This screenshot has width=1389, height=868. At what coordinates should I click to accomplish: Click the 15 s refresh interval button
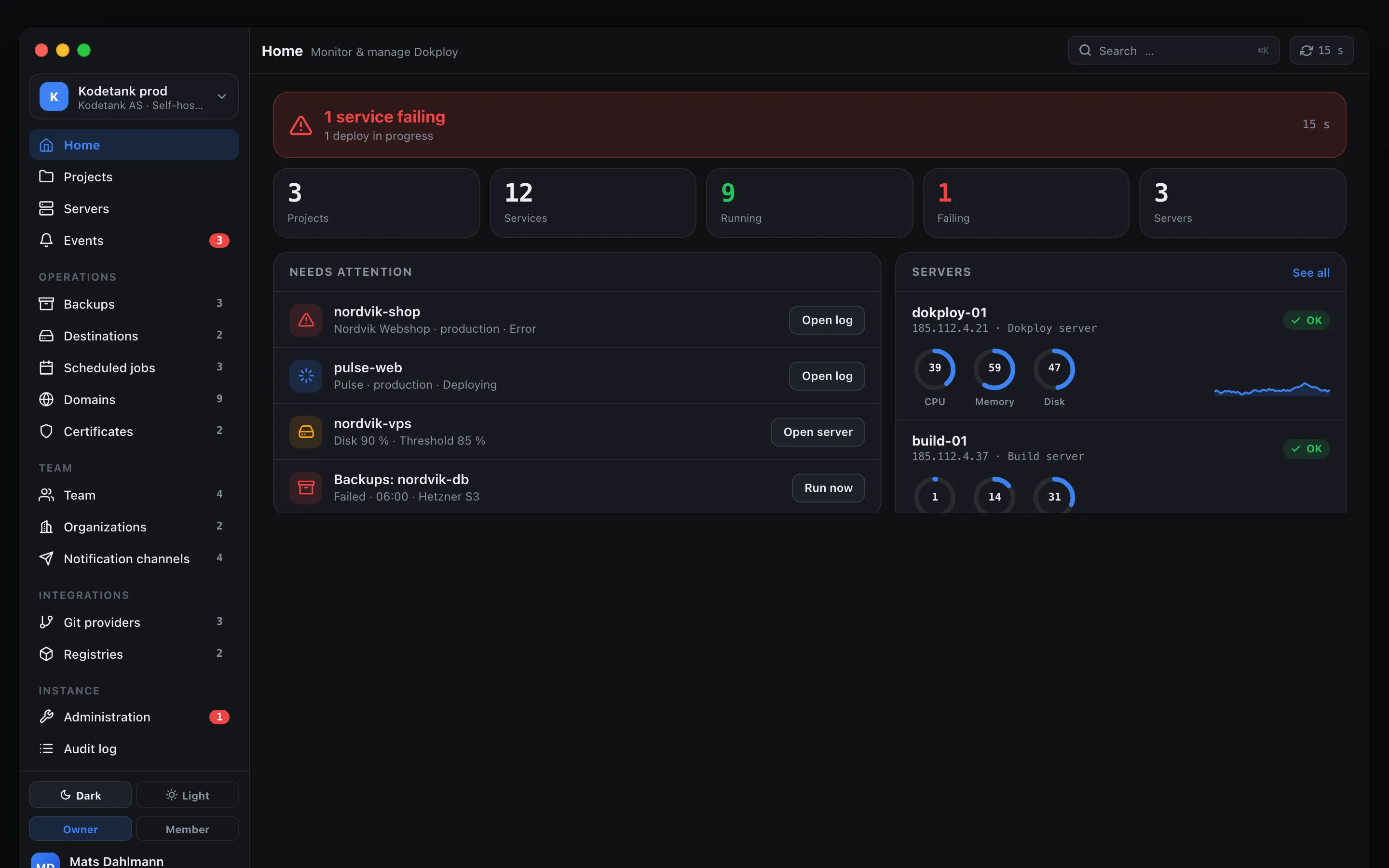(x=1321, y=51)
